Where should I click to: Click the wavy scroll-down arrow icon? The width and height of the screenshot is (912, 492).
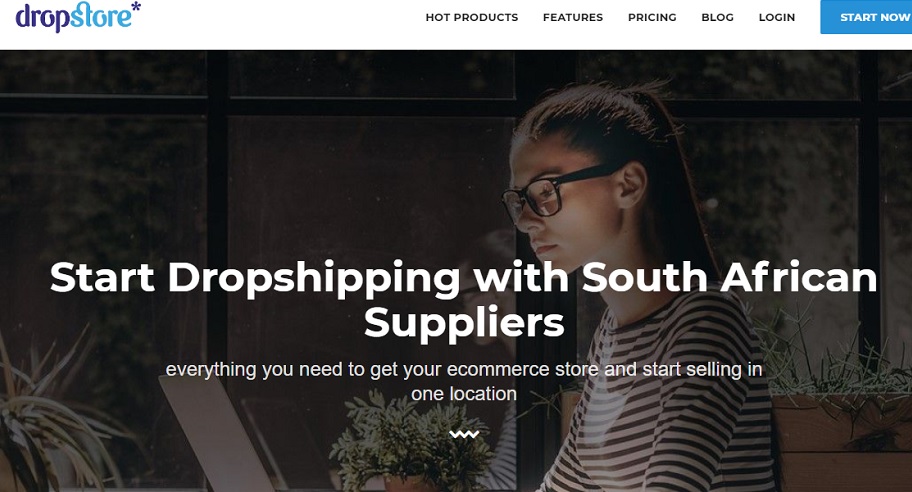click(464, 434)
